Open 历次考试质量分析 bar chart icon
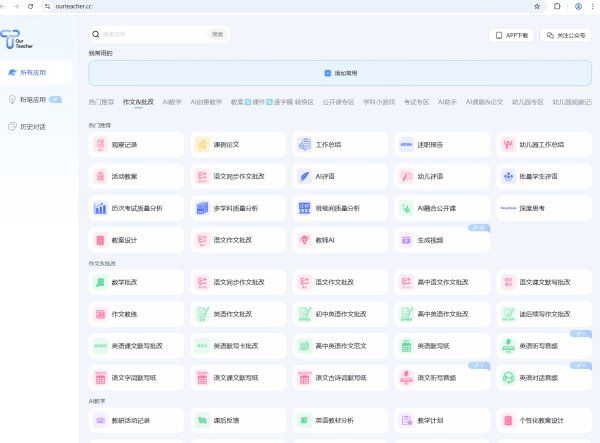This screenshot has height=443, width=600. pos(100,208)
